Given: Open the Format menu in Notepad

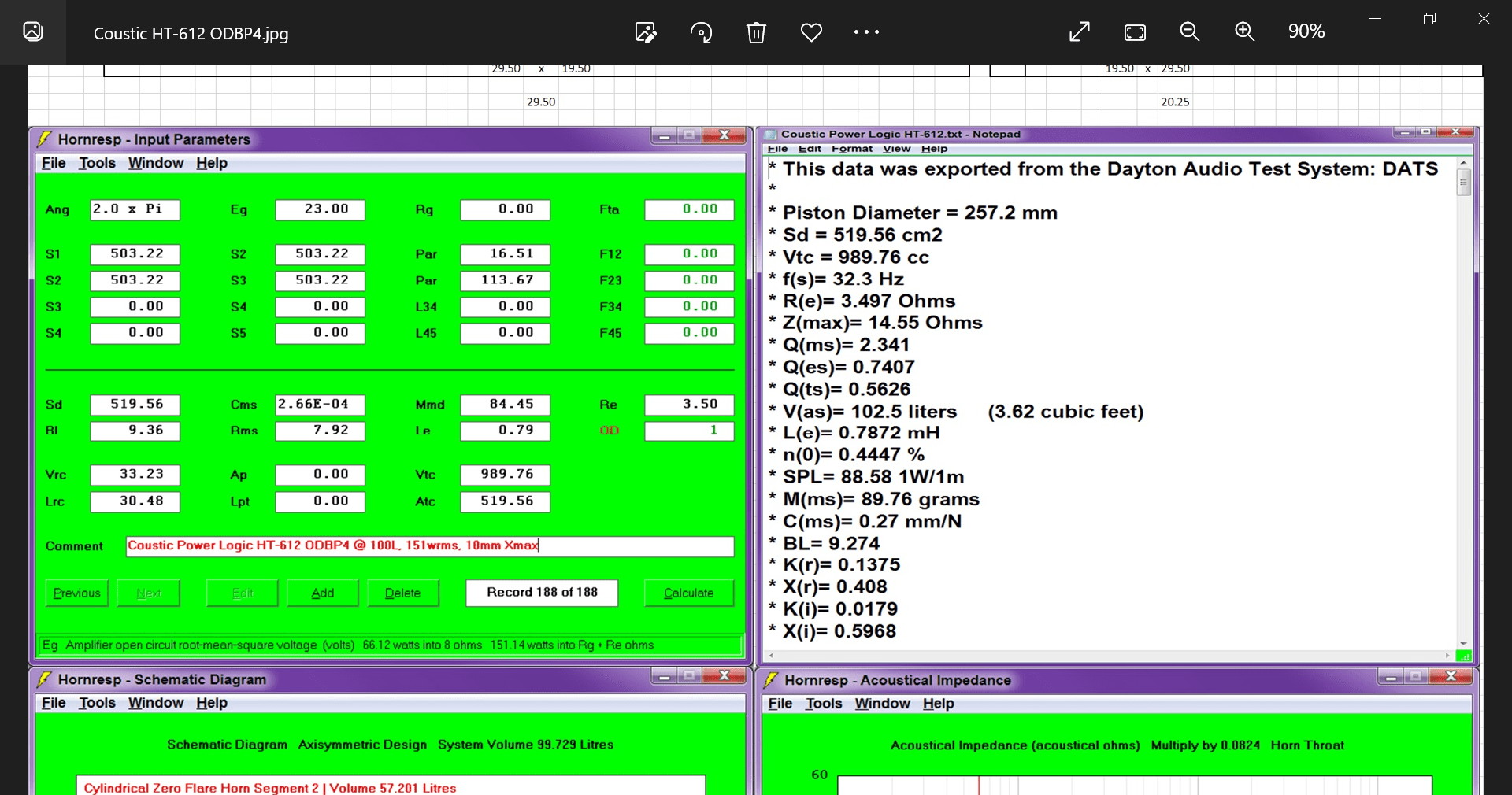Looking at the screenshot, I should 852,149.
